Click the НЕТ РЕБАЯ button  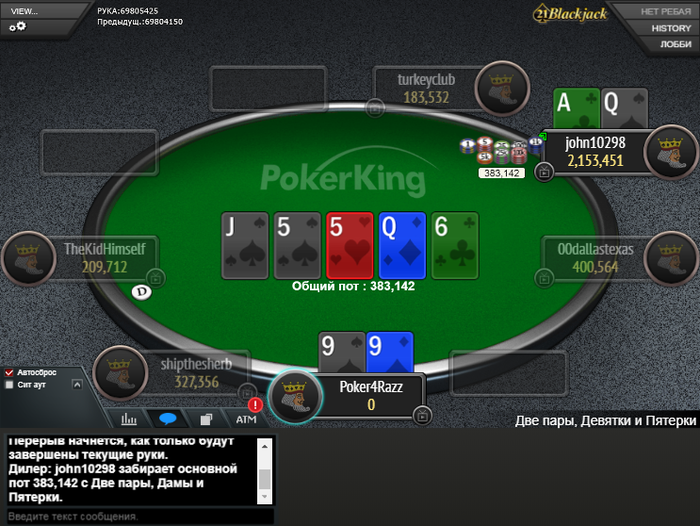point(666,12)
